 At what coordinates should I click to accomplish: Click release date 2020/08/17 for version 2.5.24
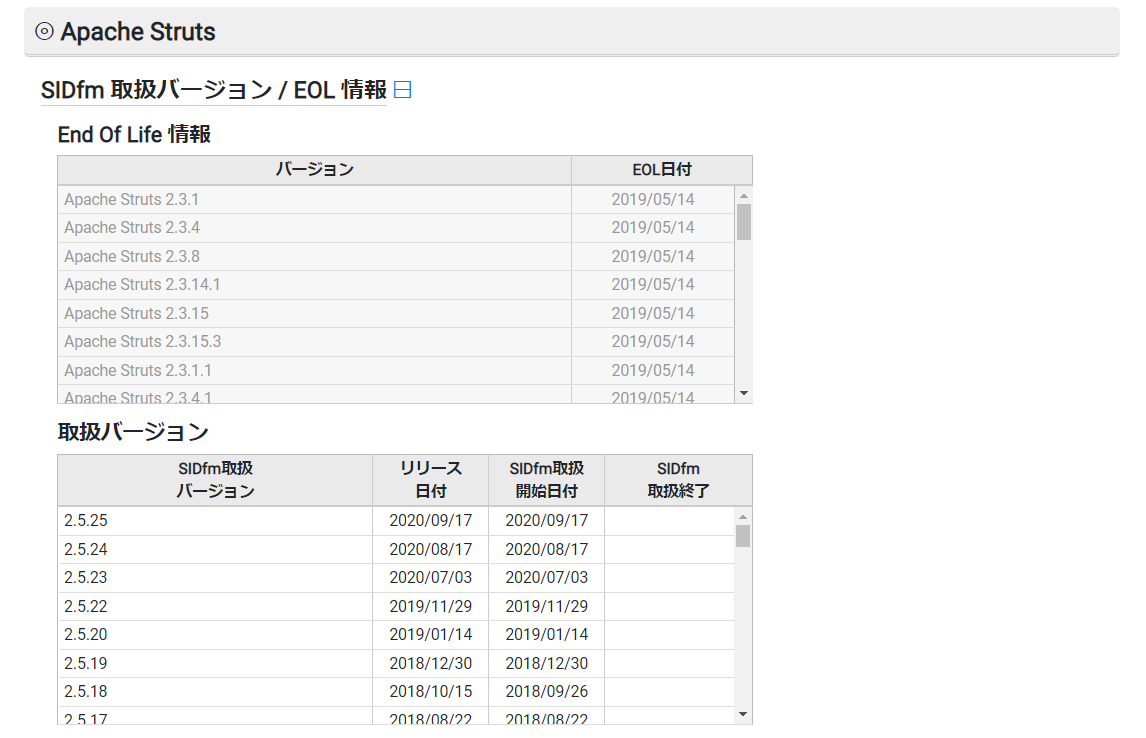pyautogui.click(x=430, y=549)
